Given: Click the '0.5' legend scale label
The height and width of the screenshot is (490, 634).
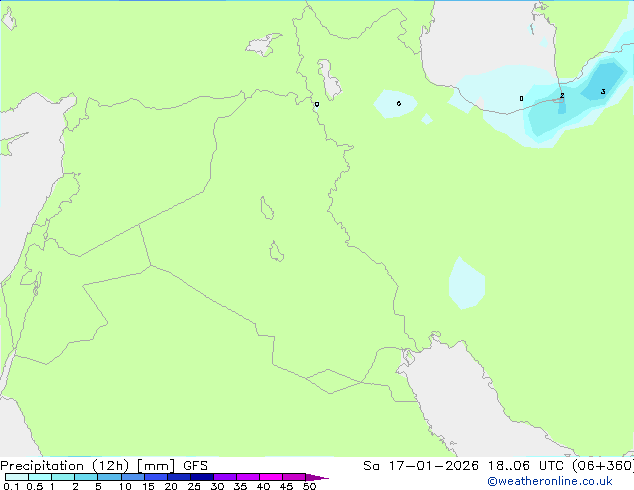Looking at the screenshot, I should (34, 486).
